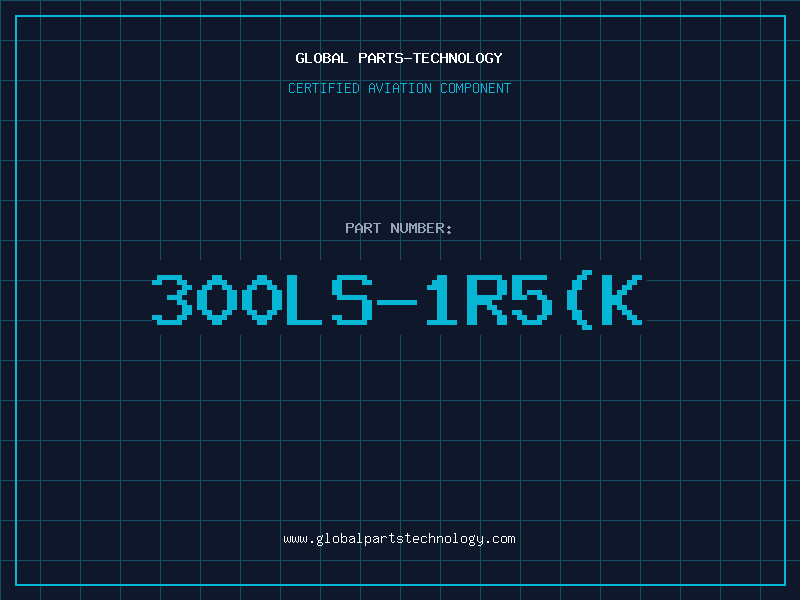This screenshot has width=800, height=600.
Task: Click the PART NUMBER: label
Action: [399, 228]
